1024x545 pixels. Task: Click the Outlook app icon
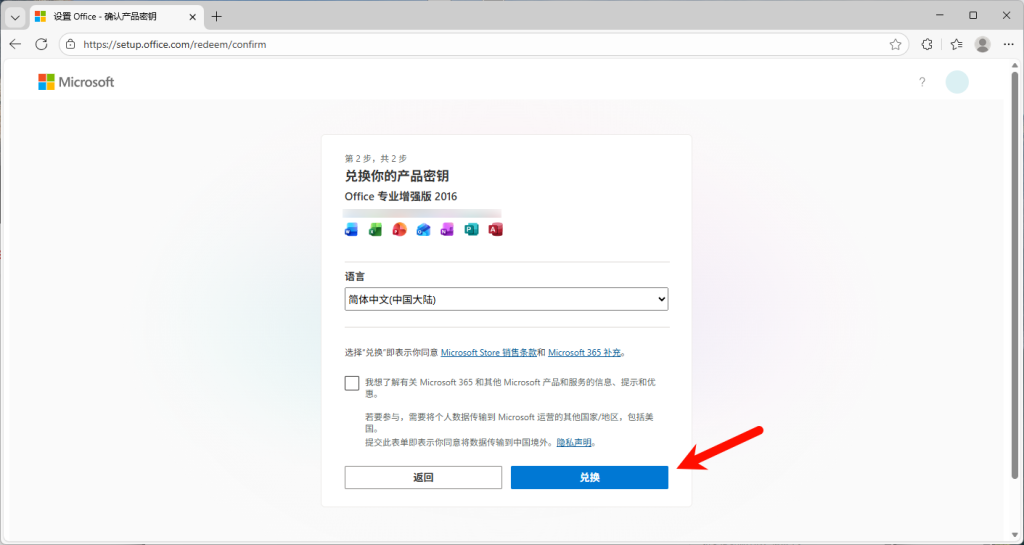[x=424, y=229]
